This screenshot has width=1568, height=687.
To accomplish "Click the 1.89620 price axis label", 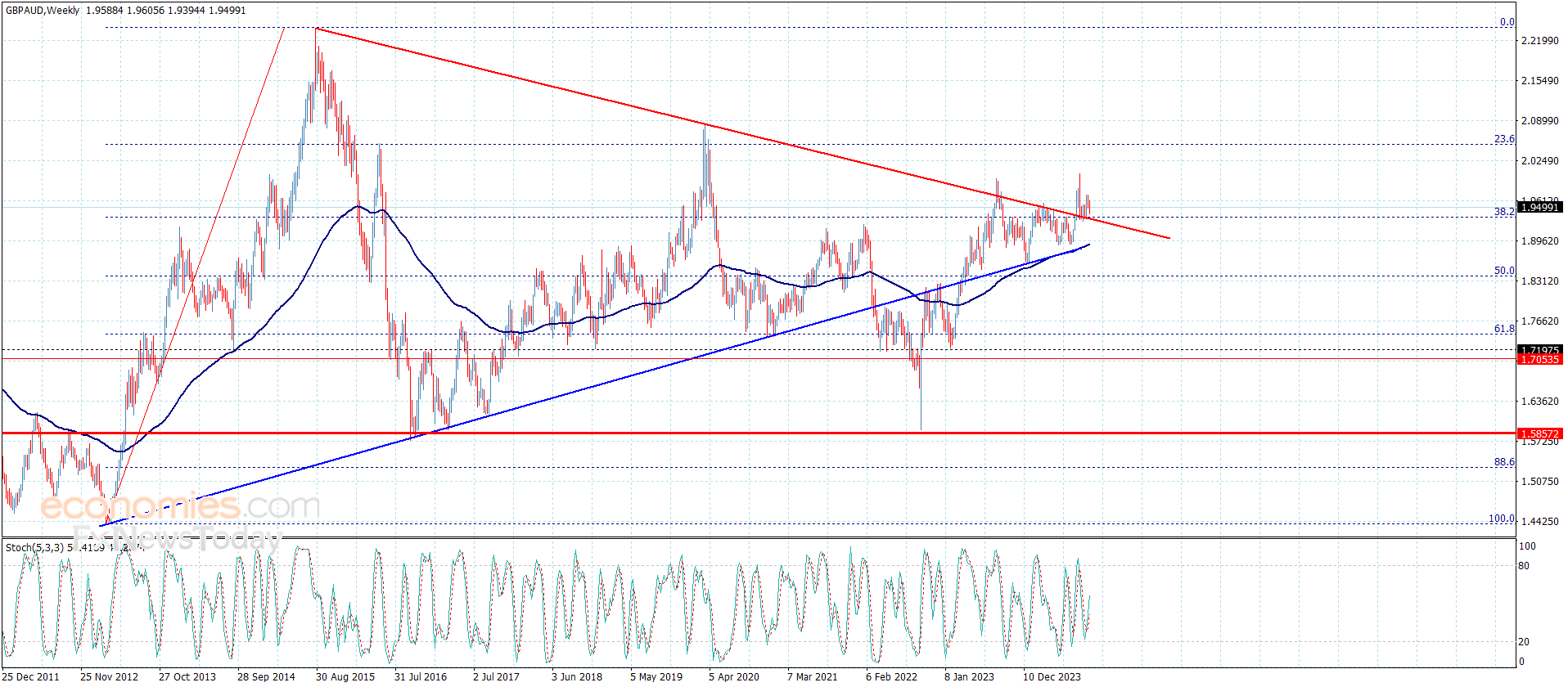I will [x=1539, y=241].
